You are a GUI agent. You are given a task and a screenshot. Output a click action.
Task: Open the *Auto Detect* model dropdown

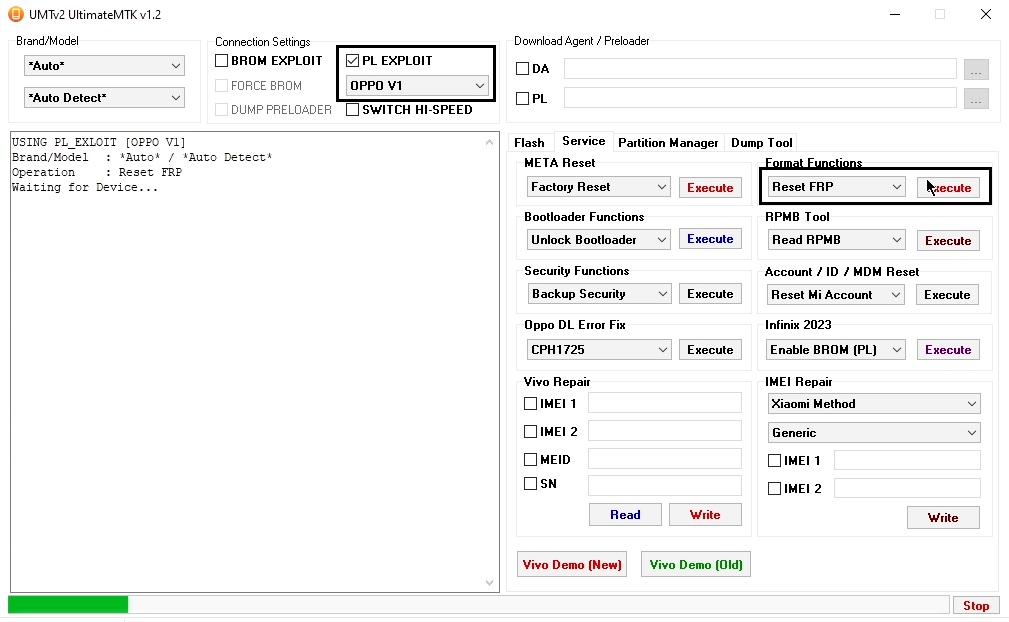pos(104,98)
